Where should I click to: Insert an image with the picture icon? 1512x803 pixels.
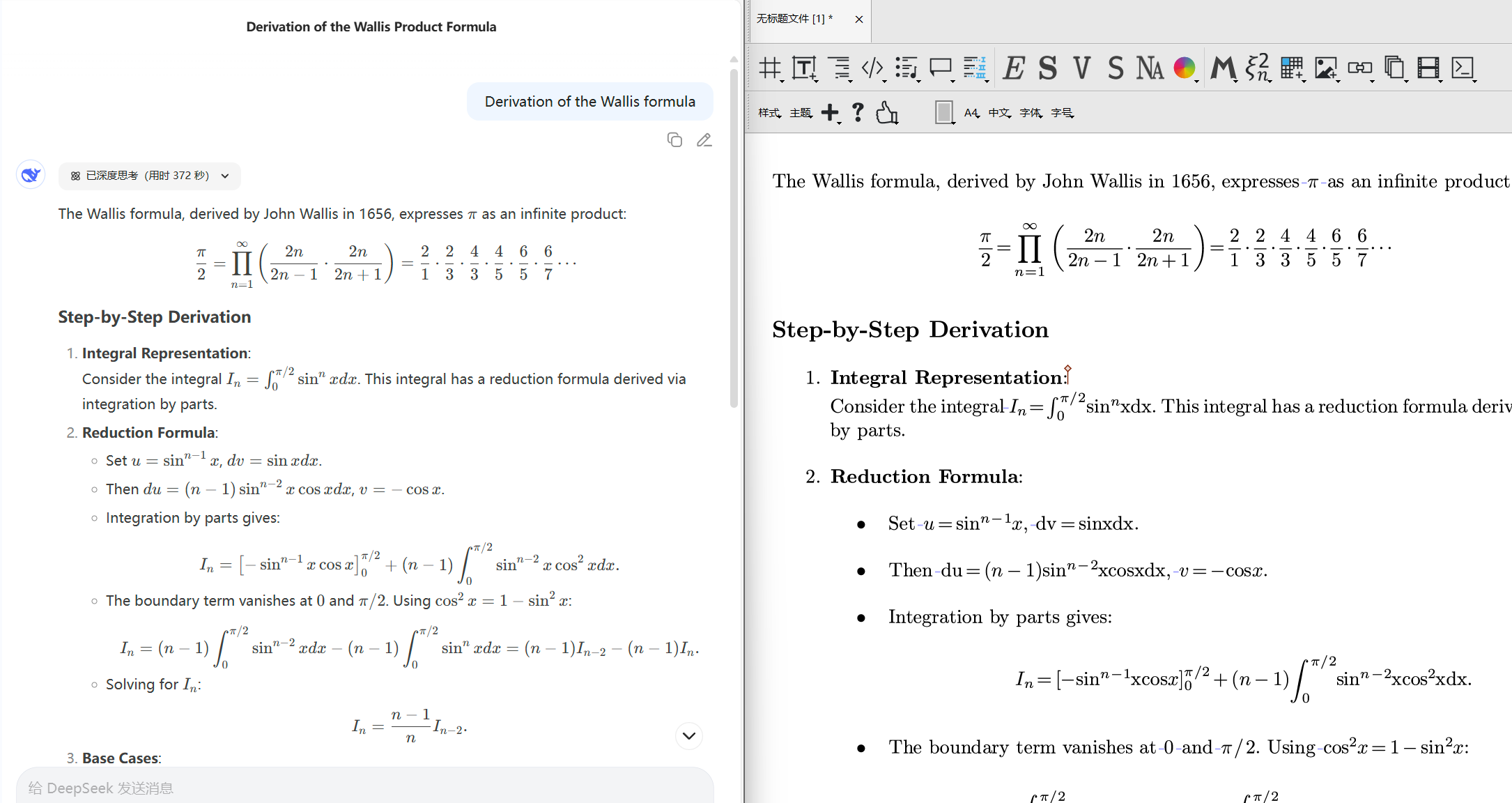tap(1327, 68)
